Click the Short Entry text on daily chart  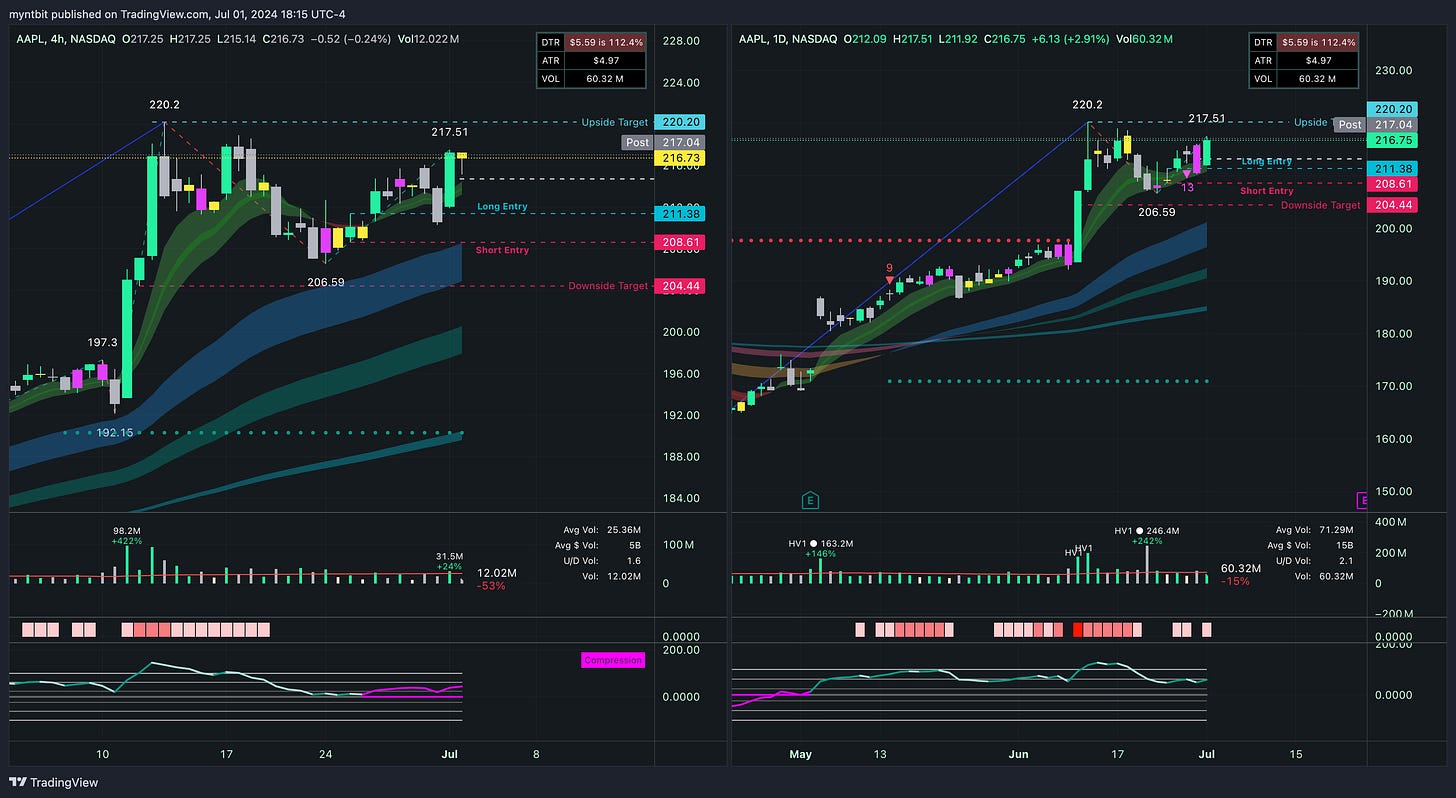(x=1267, y=191)
